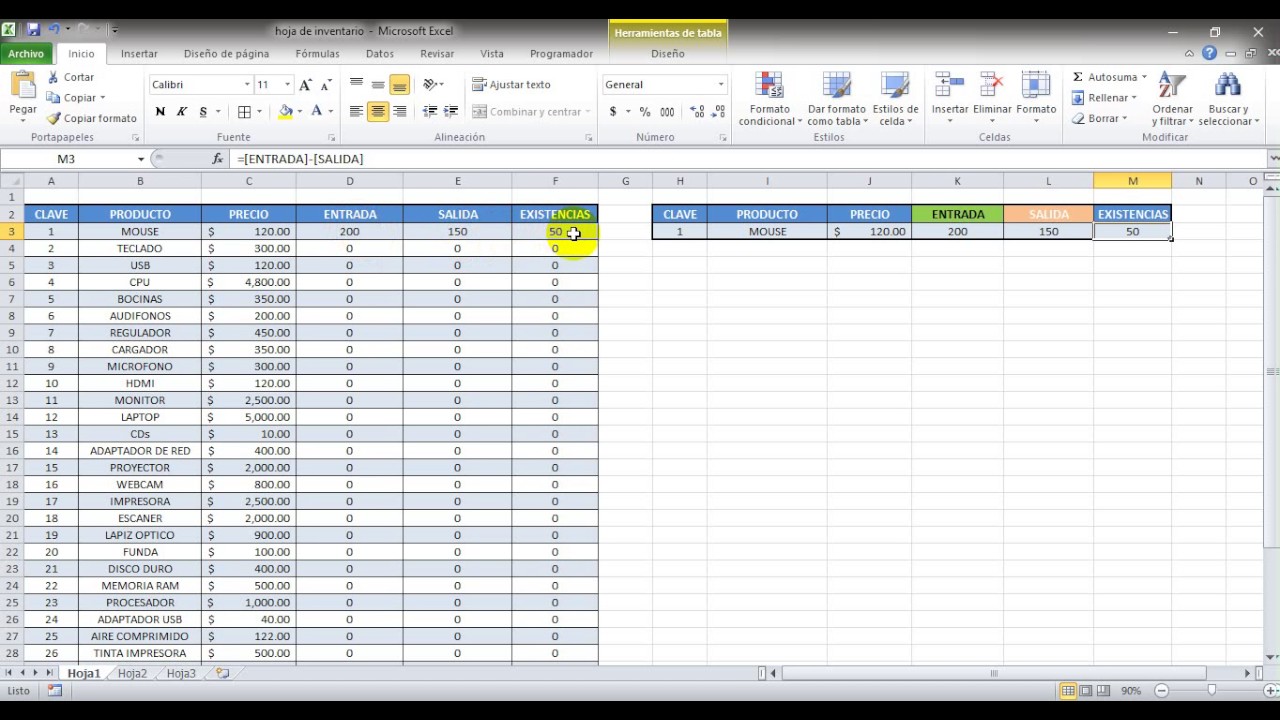This screenshot has height=720, width=1280.
Task: Toggle italic K formatting
Action: click(x=182, y=112)
